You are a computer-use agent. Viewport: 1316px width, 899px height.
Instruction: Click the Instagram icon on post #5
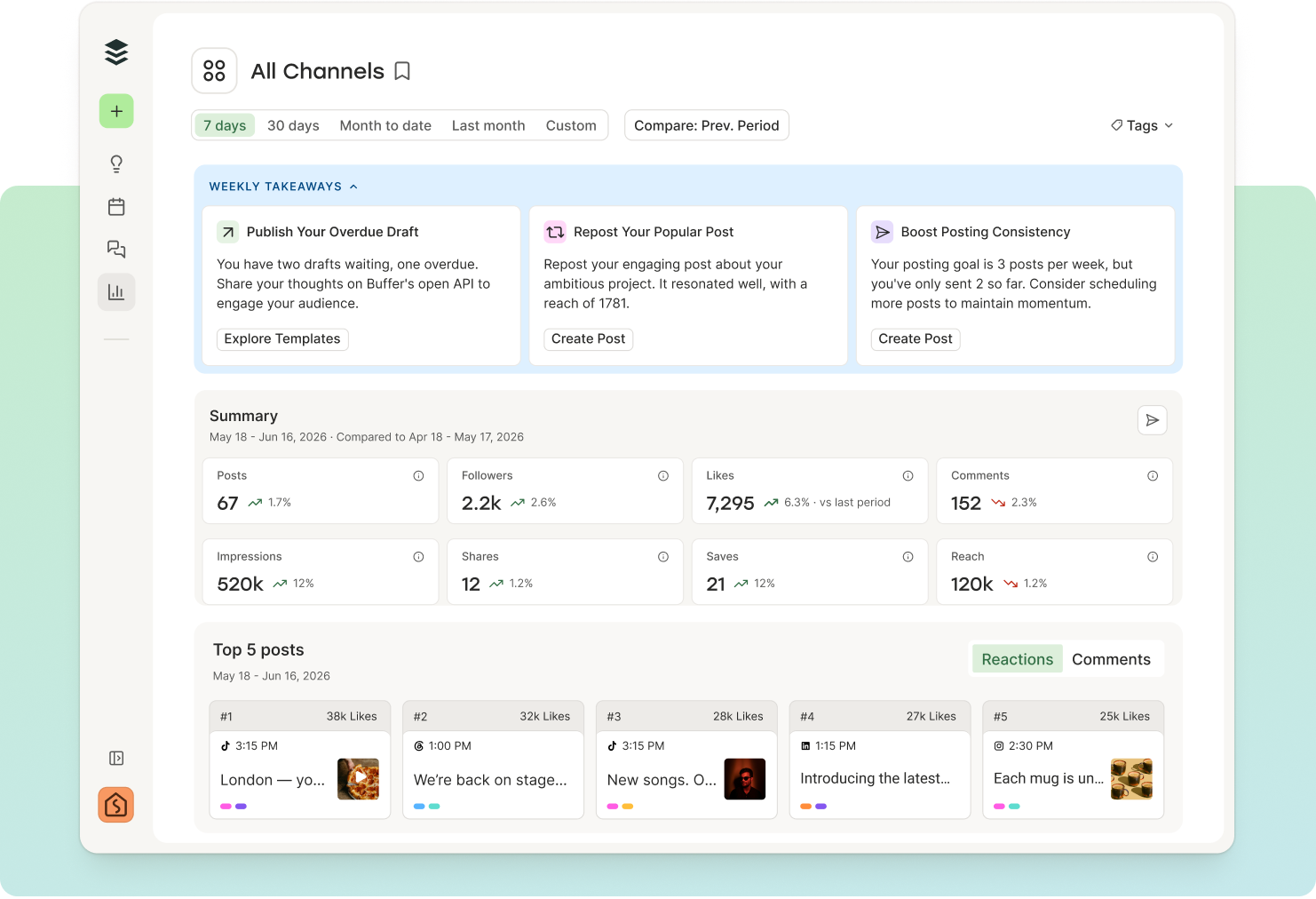click(x=999, y=746)
